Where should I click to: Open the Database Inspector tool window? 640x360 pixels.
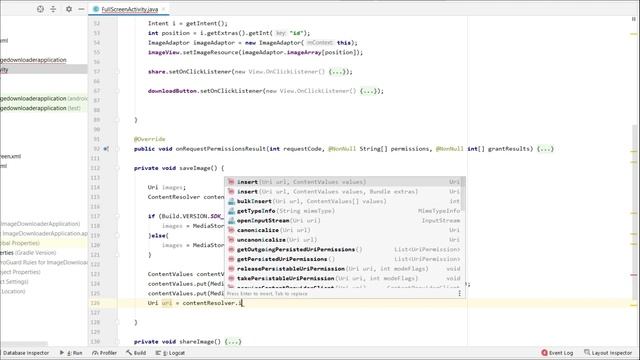click(x=26, y=353)
